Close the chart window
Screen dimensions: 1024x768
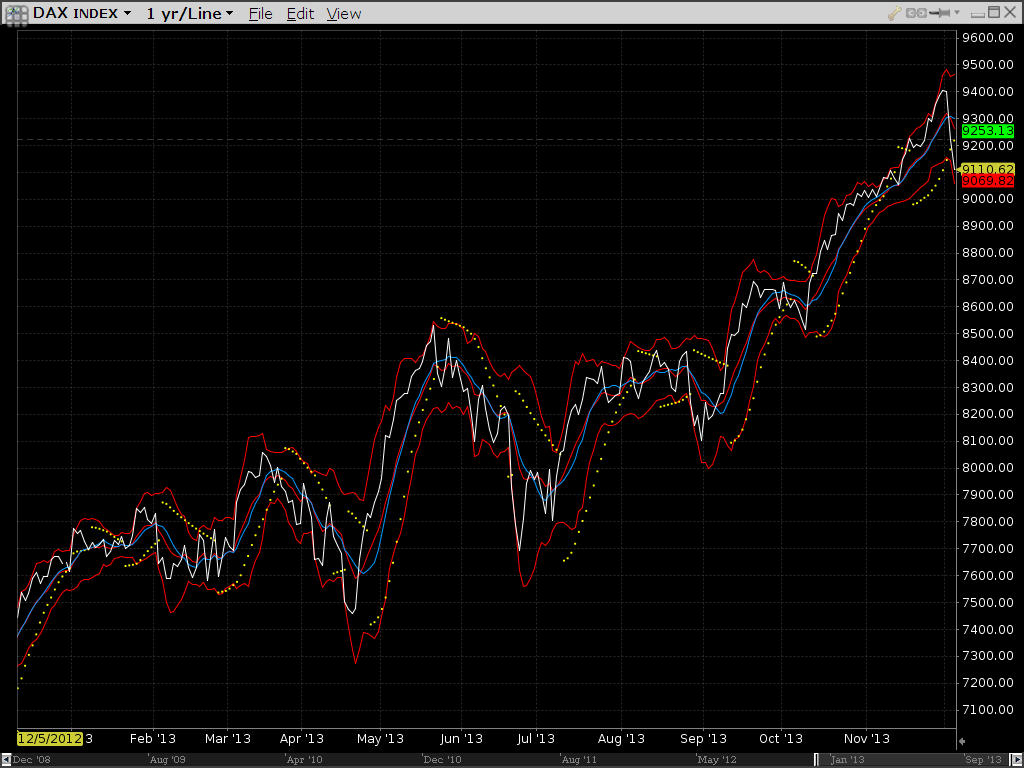(1011, 12)
